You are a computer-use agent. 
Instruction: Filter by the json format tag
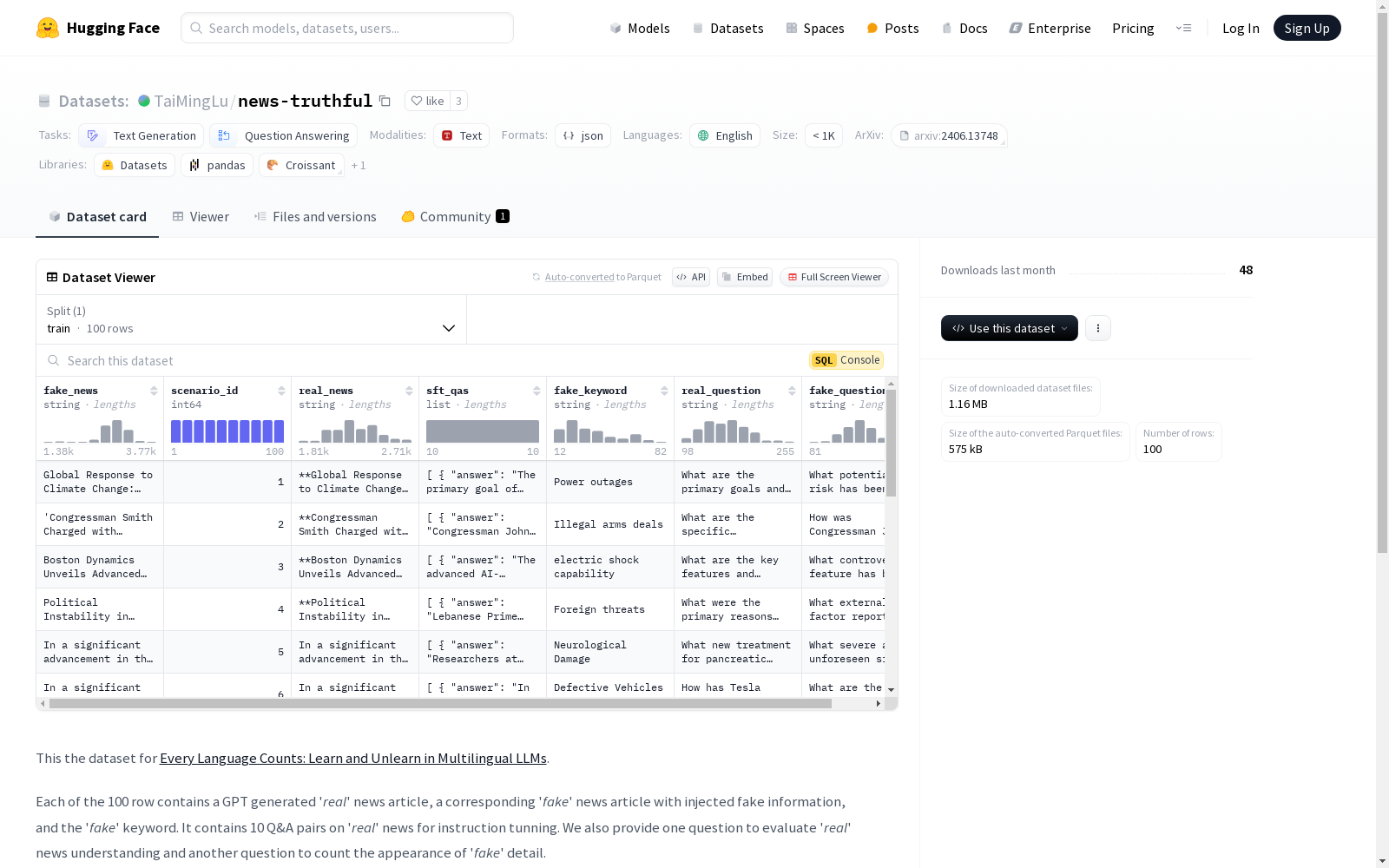pos(583,135)
